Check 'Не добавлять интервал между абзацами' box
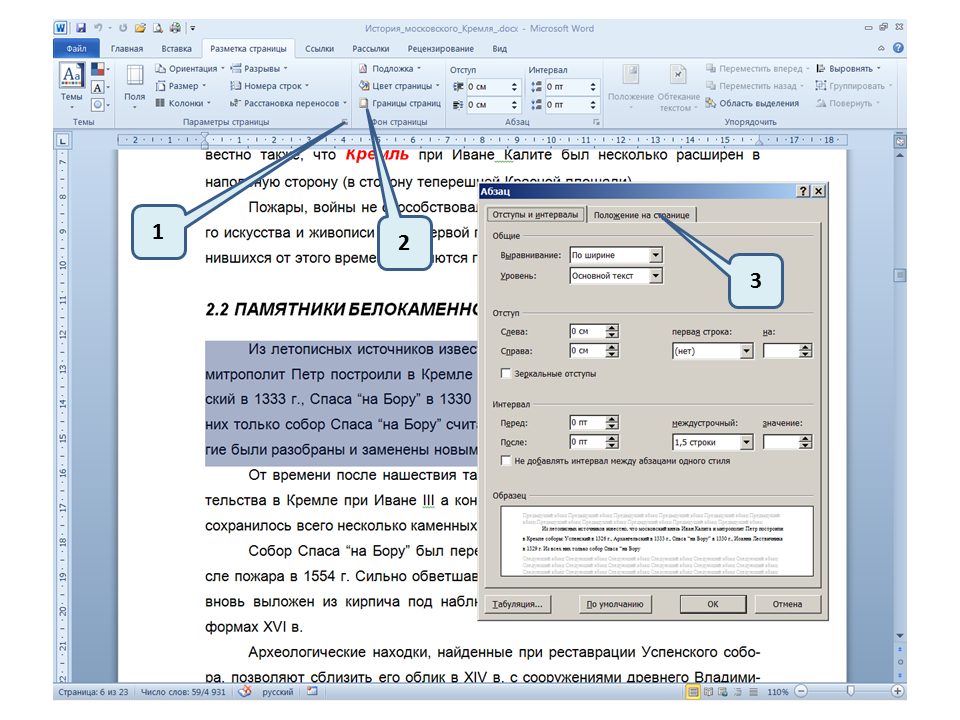The width and height of the screenshot is (960, 720). [x=506, y=461]
